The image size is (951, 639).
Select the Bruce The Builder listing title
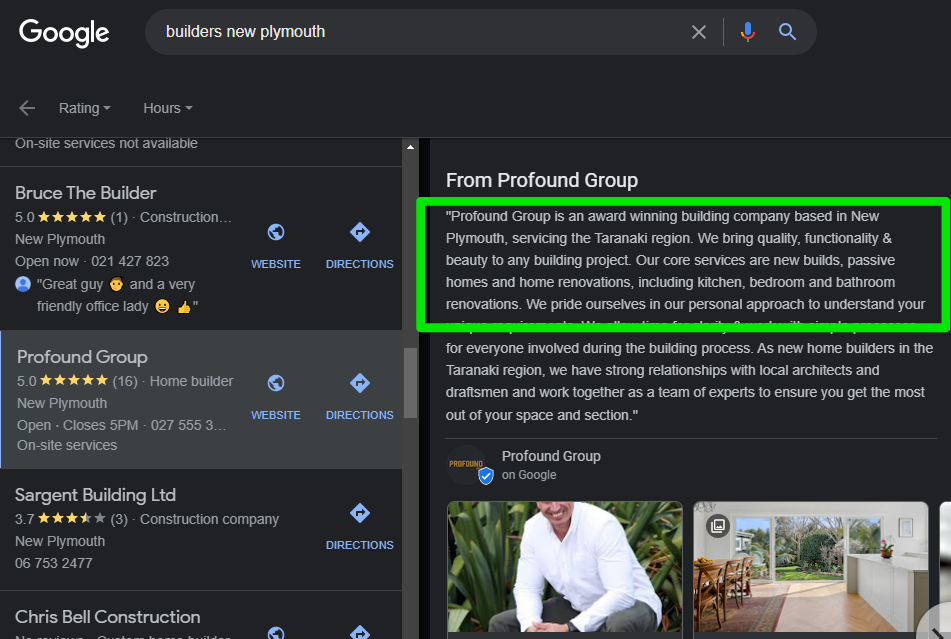(x=86, y=193)
